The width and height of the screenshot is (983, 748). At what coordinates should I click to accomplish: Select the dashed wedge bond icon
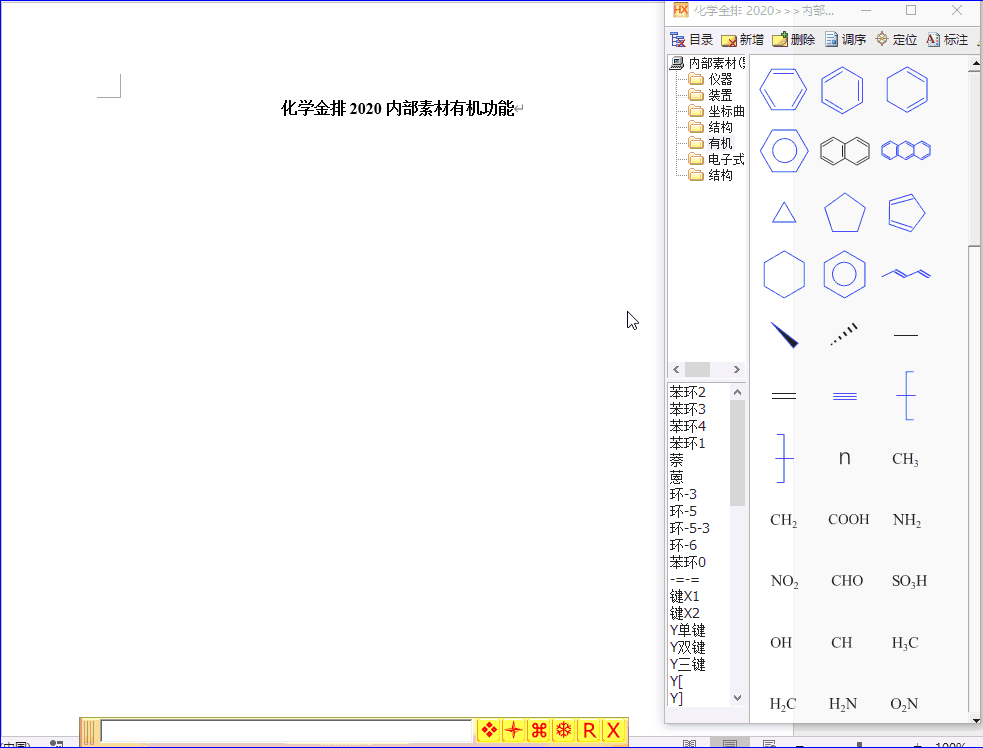coord(844,335)
